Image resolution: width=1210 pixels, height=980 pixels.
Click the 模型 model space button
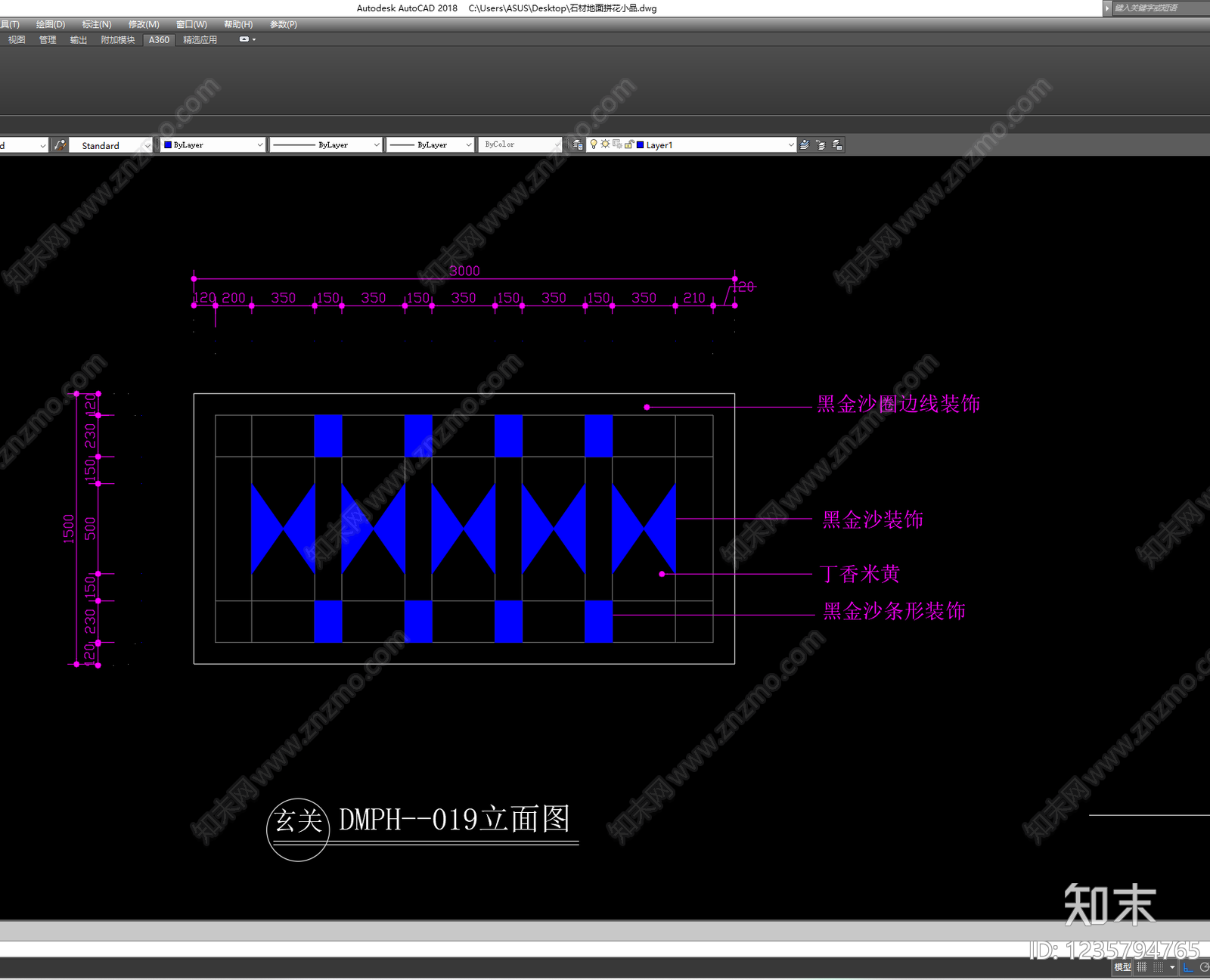coord(1122,967)
